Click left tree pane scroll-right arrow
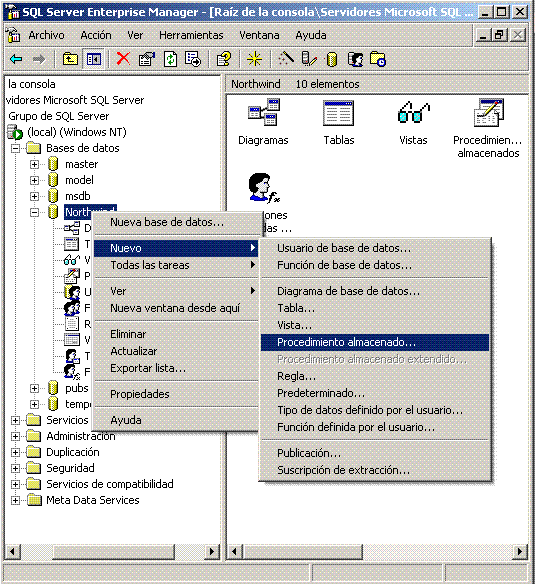The image size is (535, 584). coord(212,551)
